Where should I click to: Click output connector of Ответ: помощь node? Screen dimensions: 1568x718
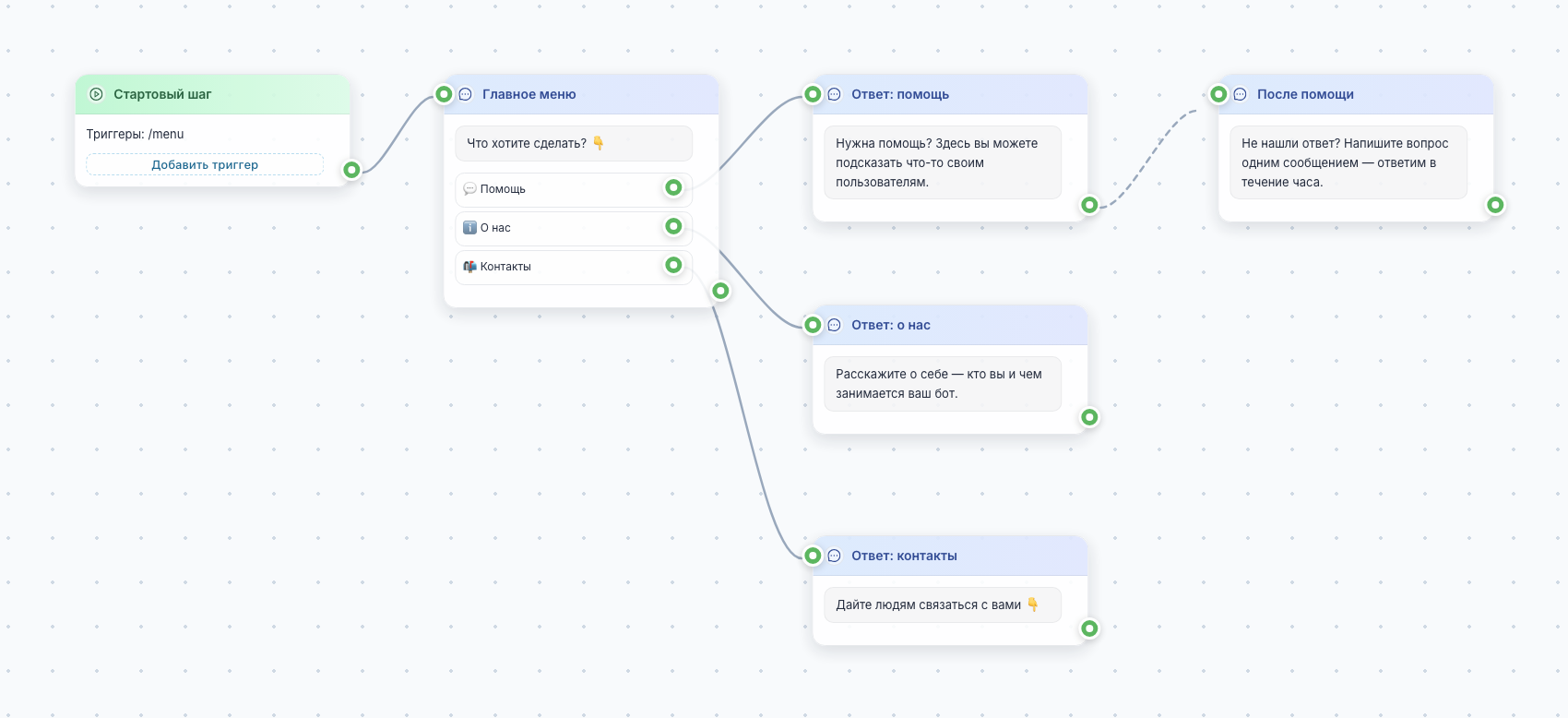[1089, 205]
